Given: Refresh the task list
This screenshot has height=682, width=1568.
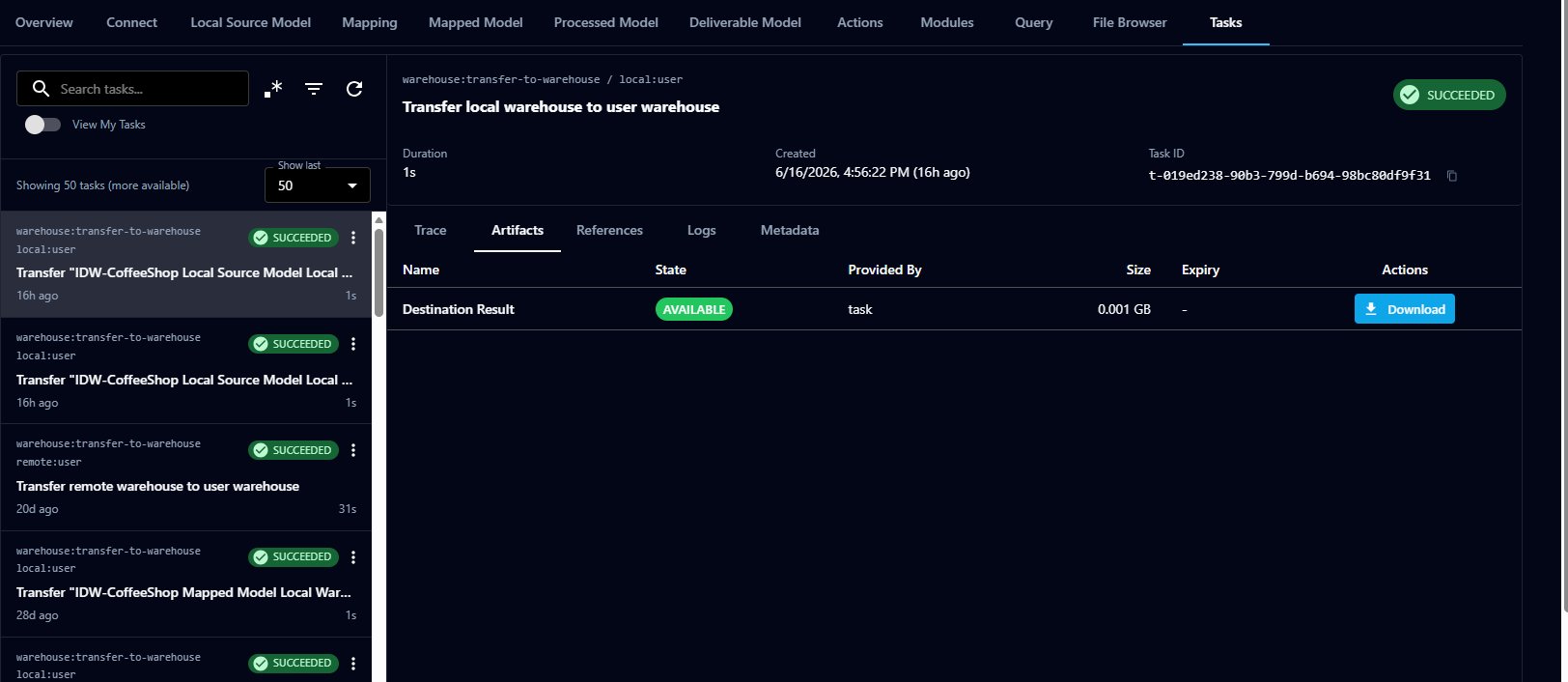Looking at the screenshot, I should pos(354,89).
